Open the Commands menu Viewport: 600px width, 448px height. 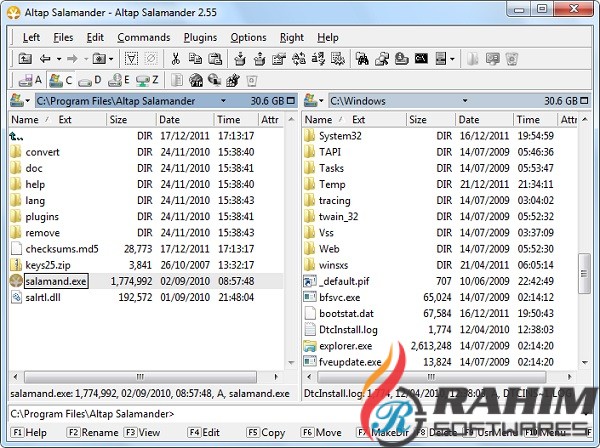143,37
